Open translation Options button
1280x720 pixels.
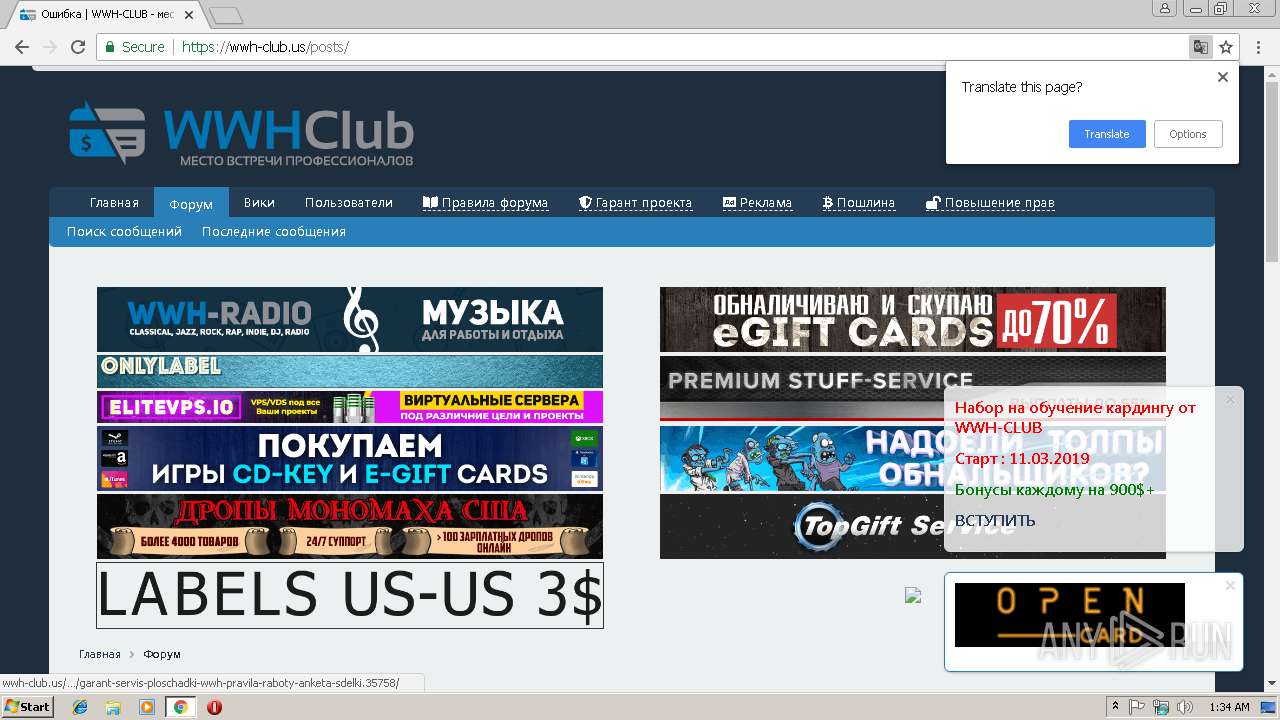tap(1188, 134)
